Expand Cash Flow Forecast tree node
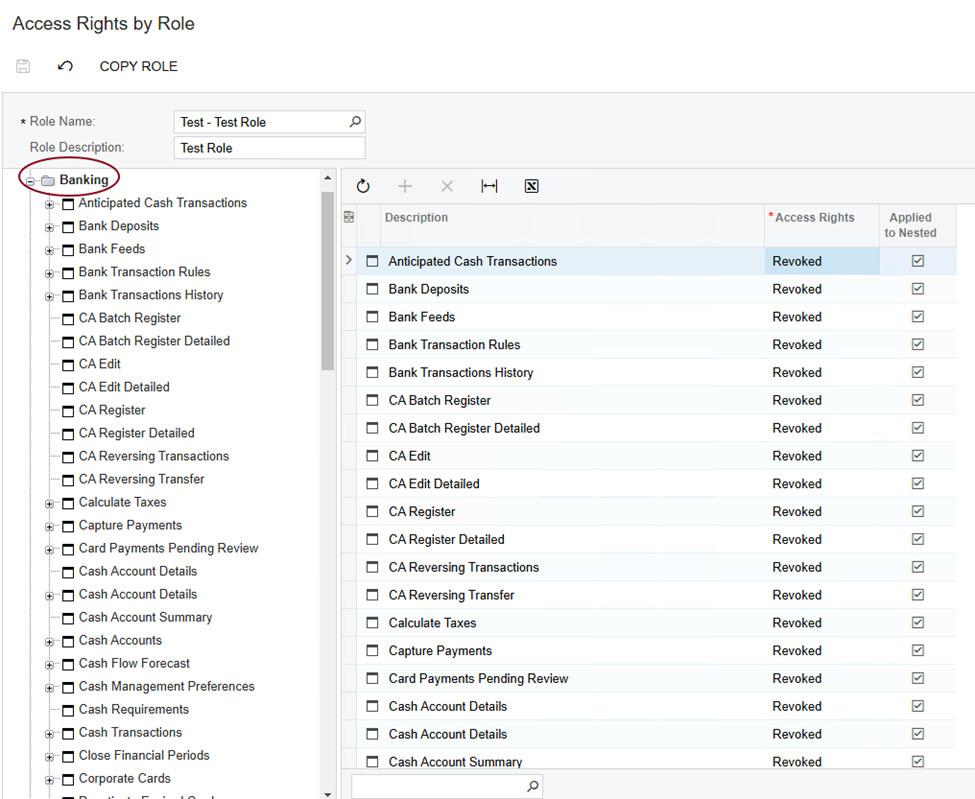This screenshot has width=975, height=799. 49,665
